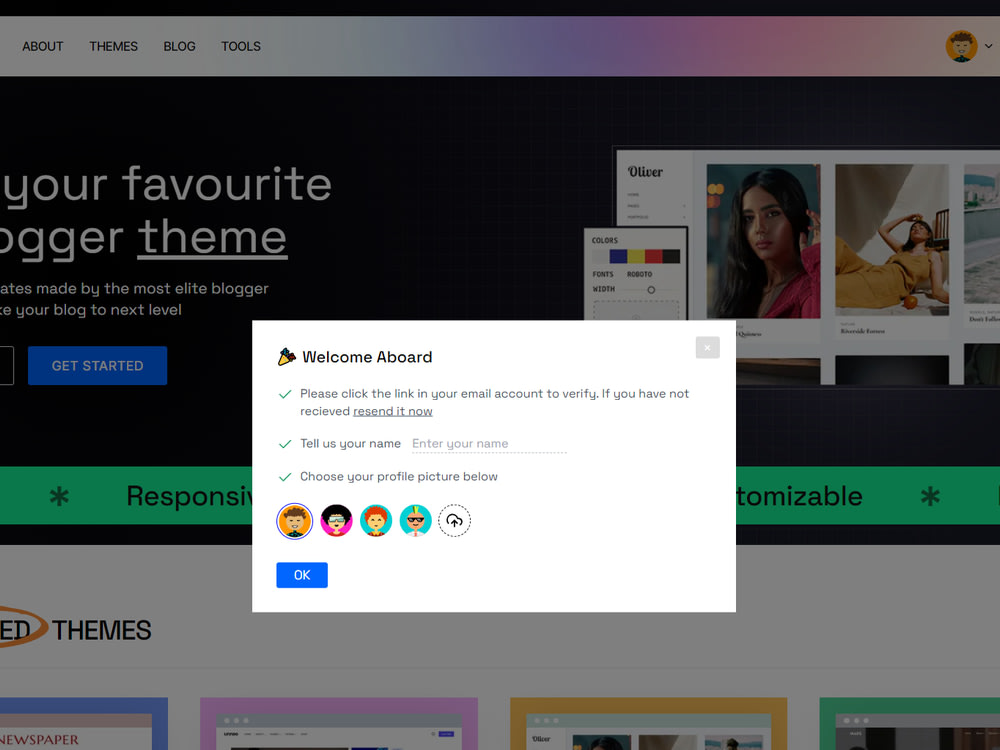The image size is (1000, 750).
Task: Click the underlined theme heading word
Action: 212,237
